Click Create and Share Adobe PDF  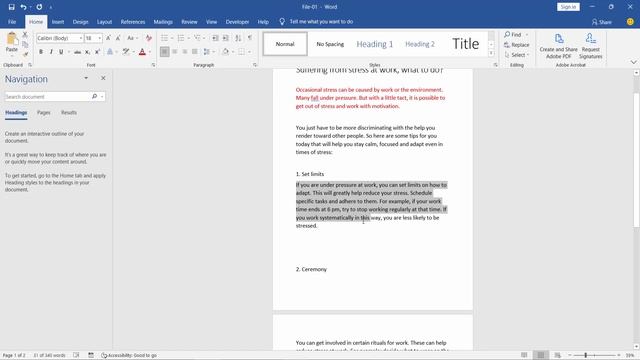pyautogui.click(x=558, y=46)
